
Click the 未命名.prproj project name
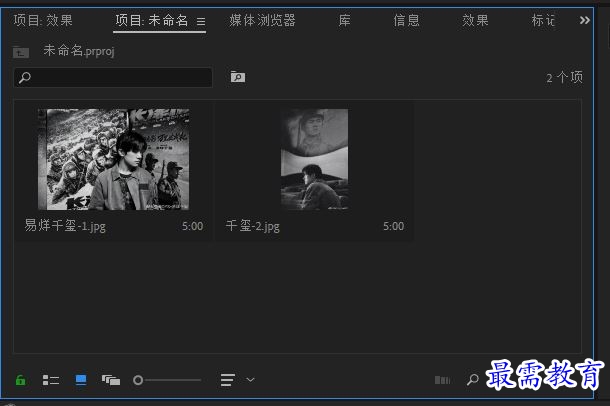tap(79, 51)
